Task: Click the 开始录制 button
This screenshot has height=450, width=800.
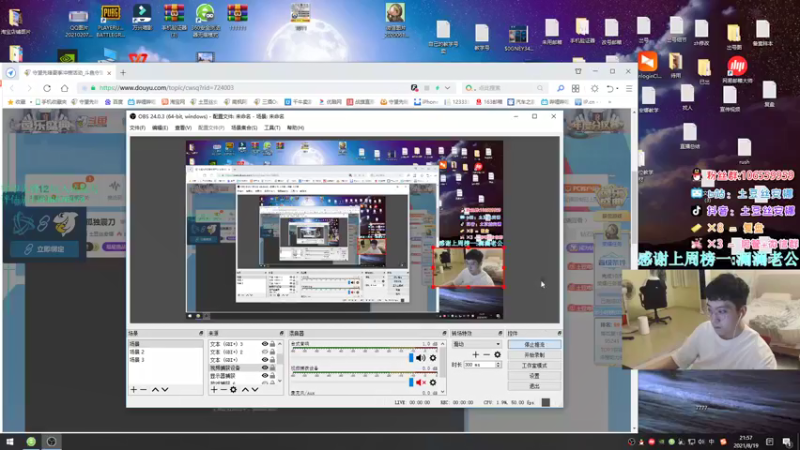Action: tap(534, 355)
